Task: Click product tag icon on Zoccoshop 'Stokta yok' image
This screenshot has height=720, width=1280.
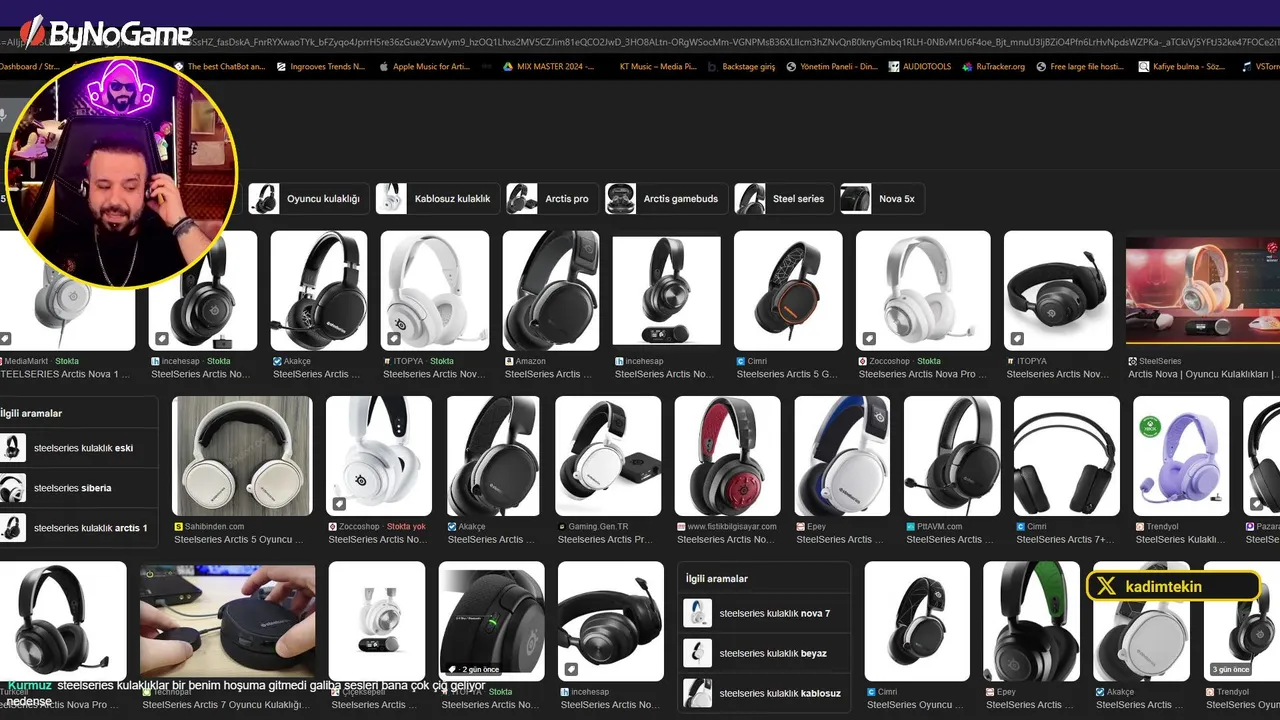Action: point(341,503)
